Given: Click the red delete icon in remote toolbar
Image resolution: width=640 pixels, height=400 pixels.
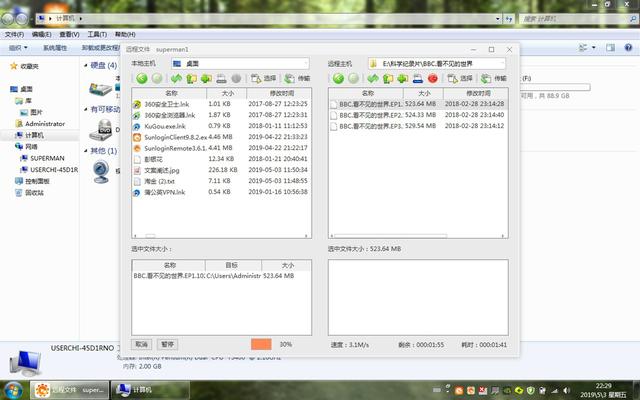Looking at the screenshot, I should click(x=433, y=78).
